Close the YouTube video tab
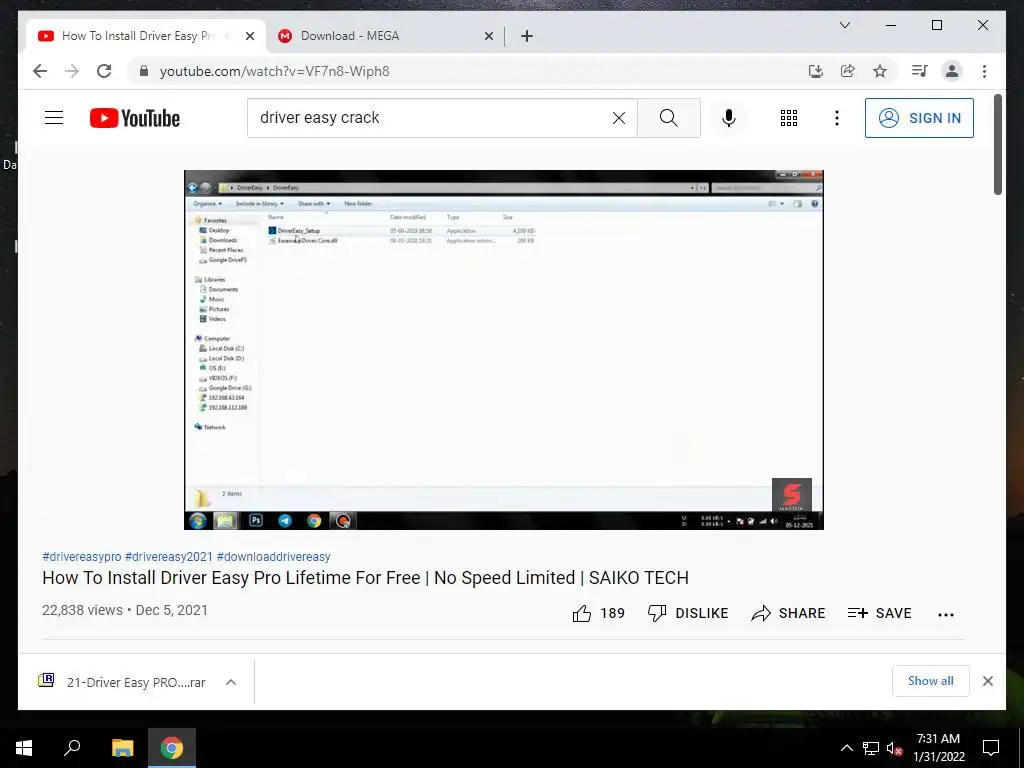Image resolution: width=1024 pixels, height=768 pixels. [249, 36]
